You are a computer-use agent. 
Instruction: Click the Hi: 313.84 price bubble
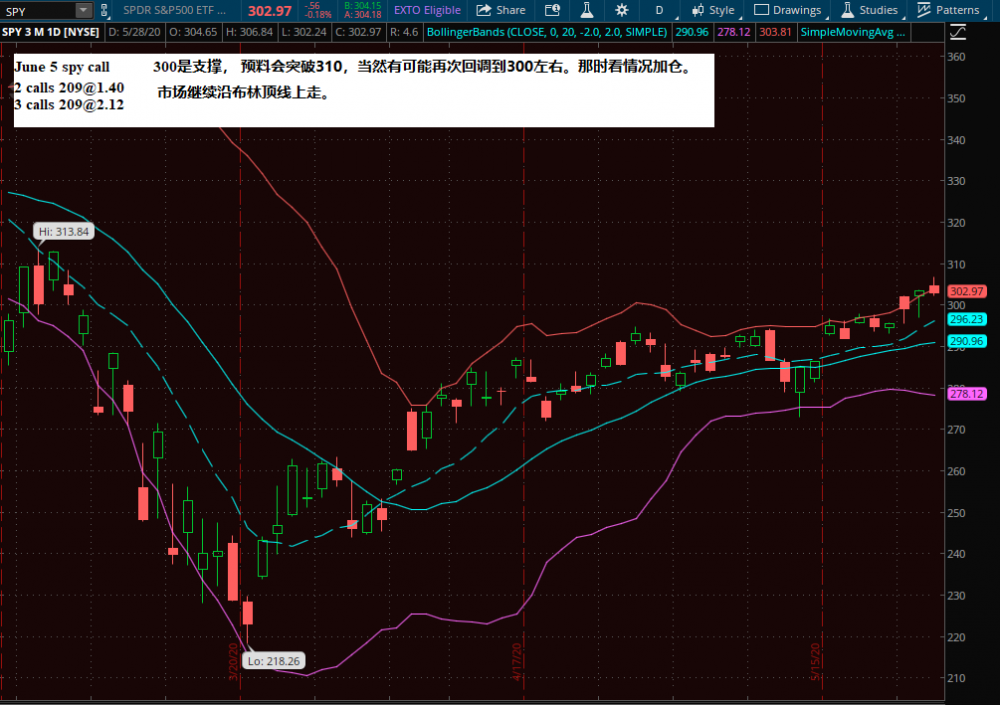(64, 231)
